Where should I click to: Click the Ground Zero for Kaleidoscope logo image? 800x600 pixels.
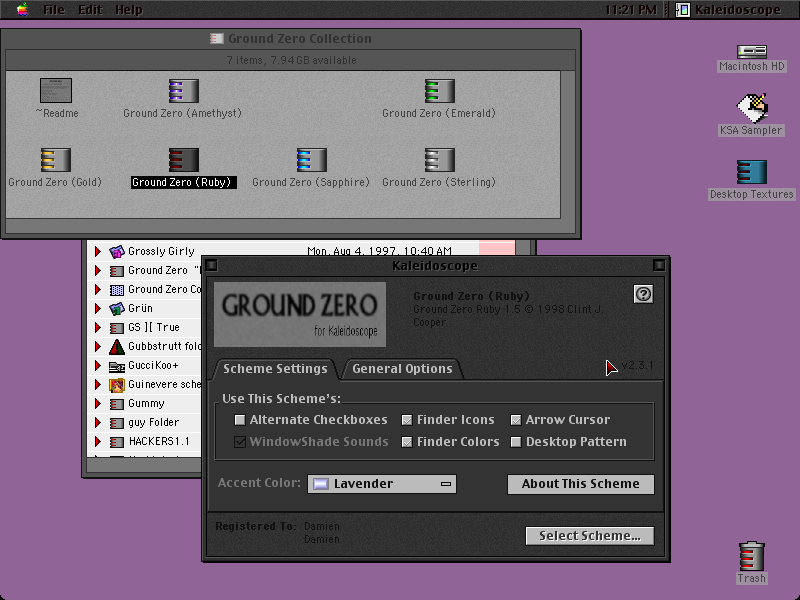tap(299, 314)
